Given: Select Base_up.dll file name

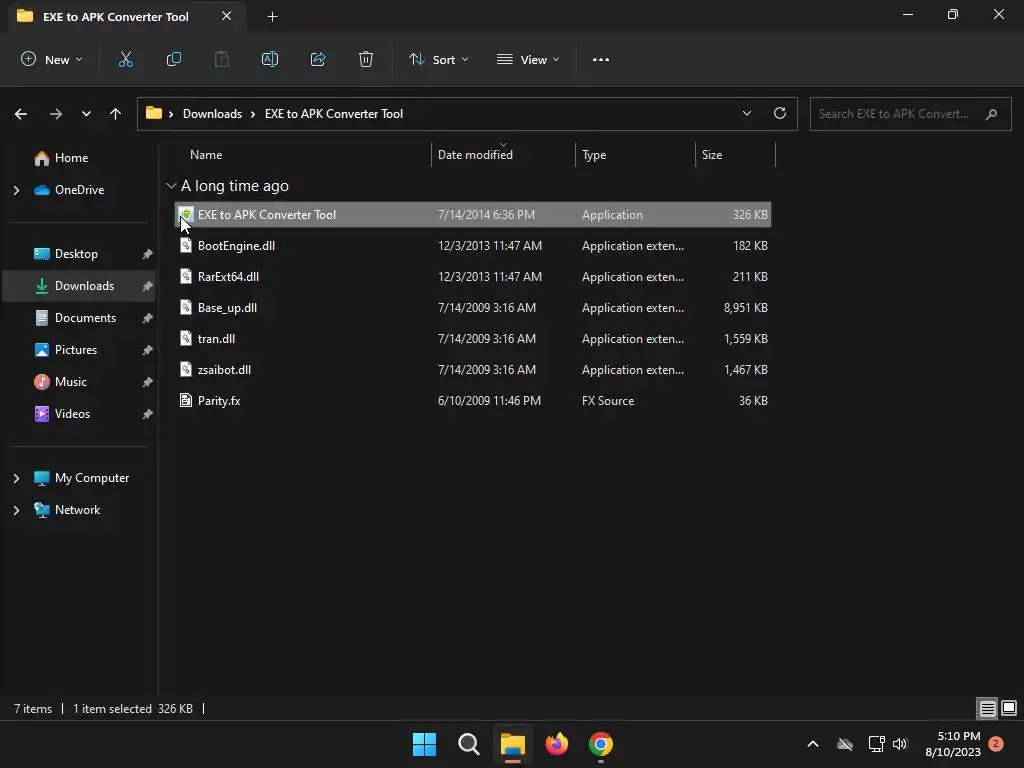Looking at the screenshot, I should [x=227, y=308].
